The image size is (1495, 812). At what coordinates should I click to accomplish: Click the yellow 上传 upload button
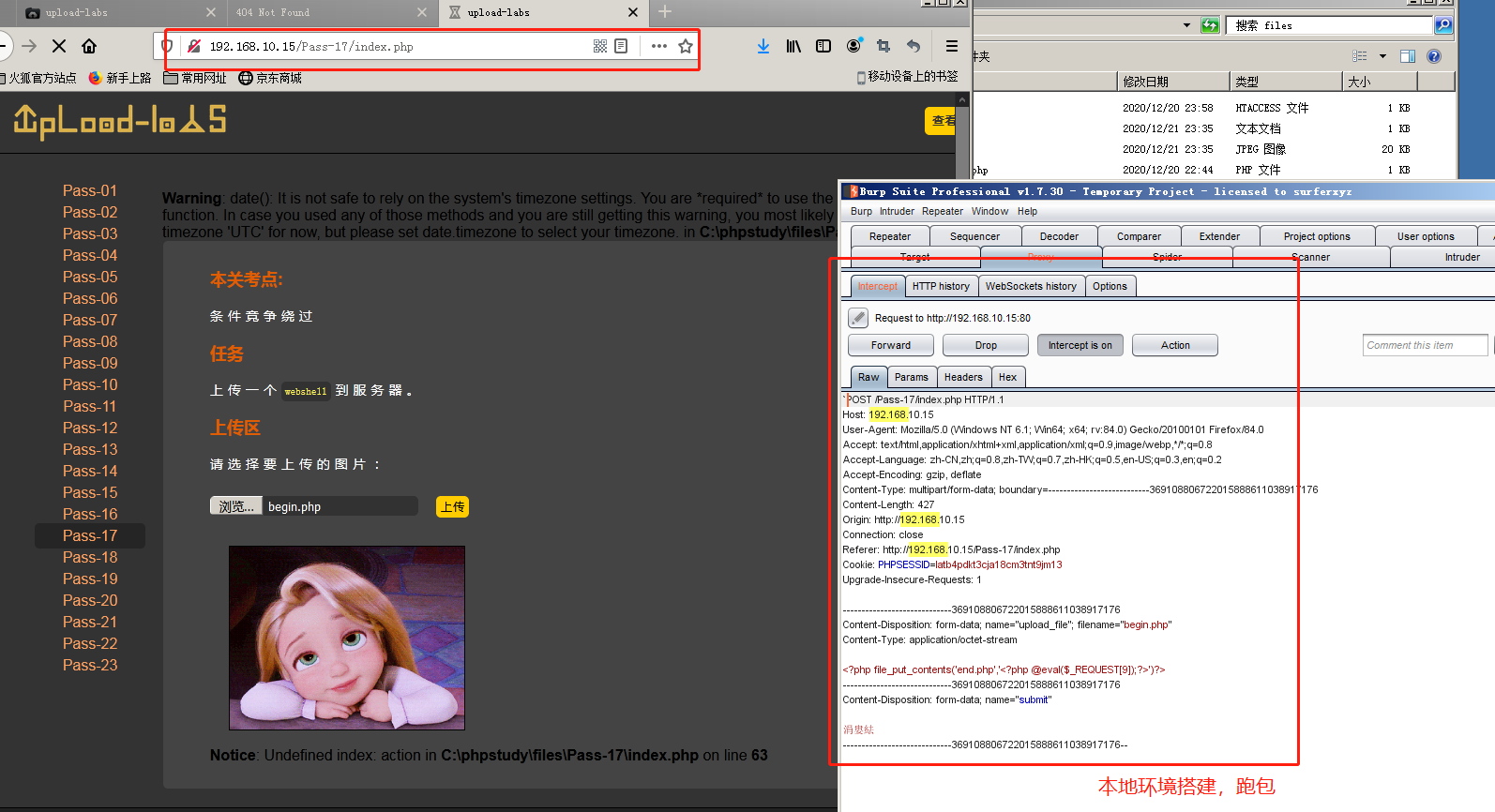[453, 506]
